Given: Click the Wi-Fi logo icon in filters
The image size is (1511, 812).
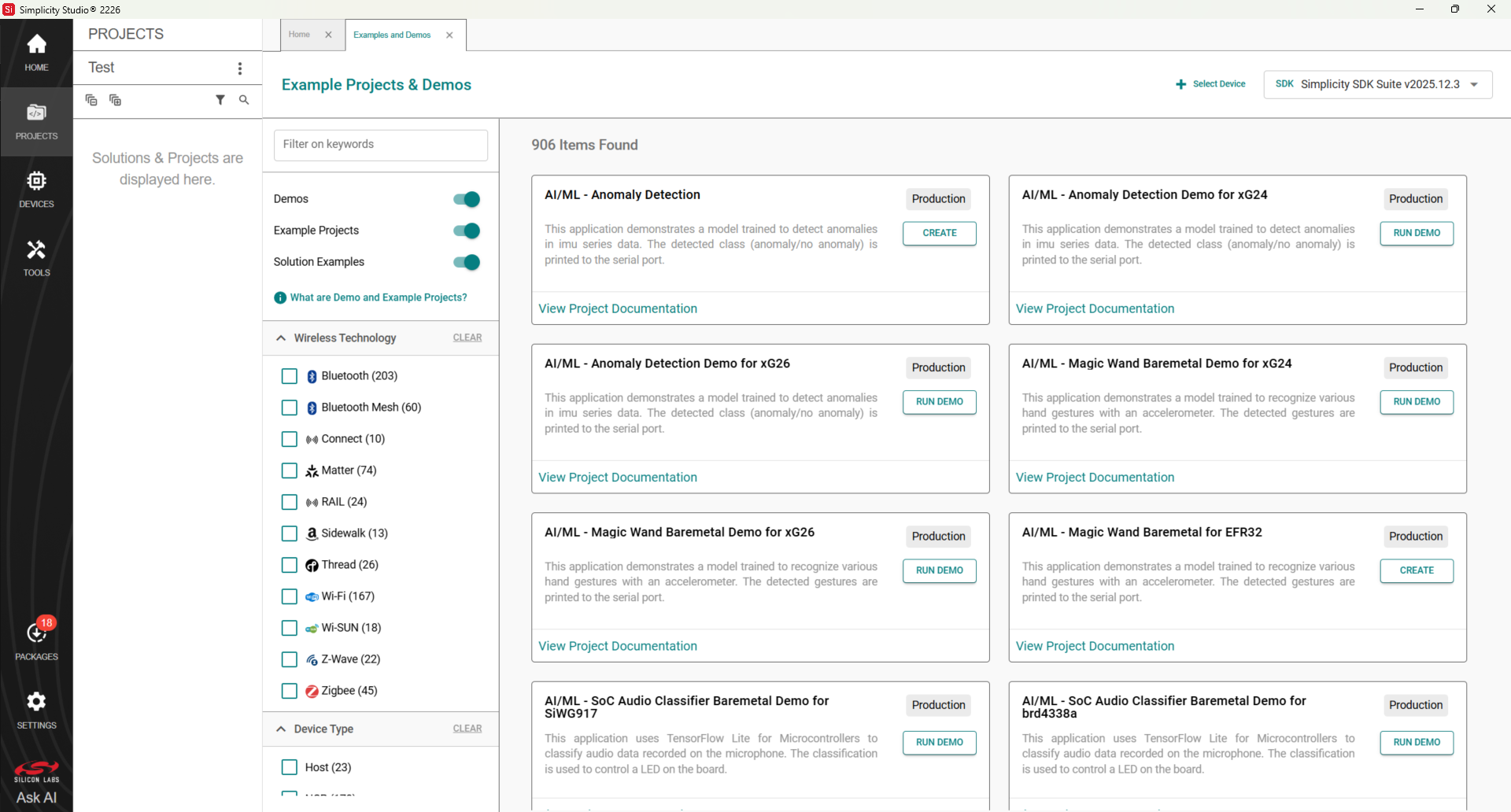Looking at the screenshot, I should pyautogui.click(x=312, y=596).
